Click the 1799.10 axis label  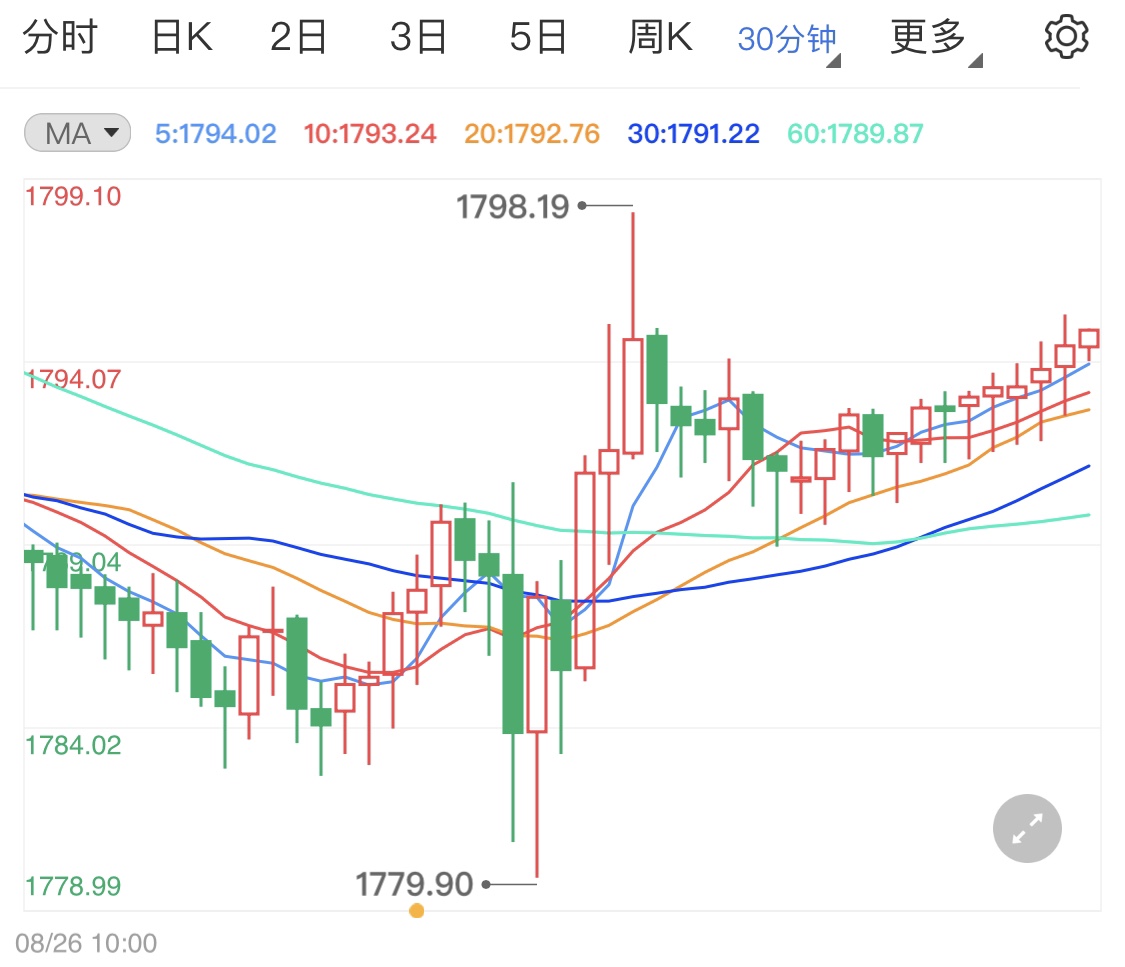[x=73, y=197]
